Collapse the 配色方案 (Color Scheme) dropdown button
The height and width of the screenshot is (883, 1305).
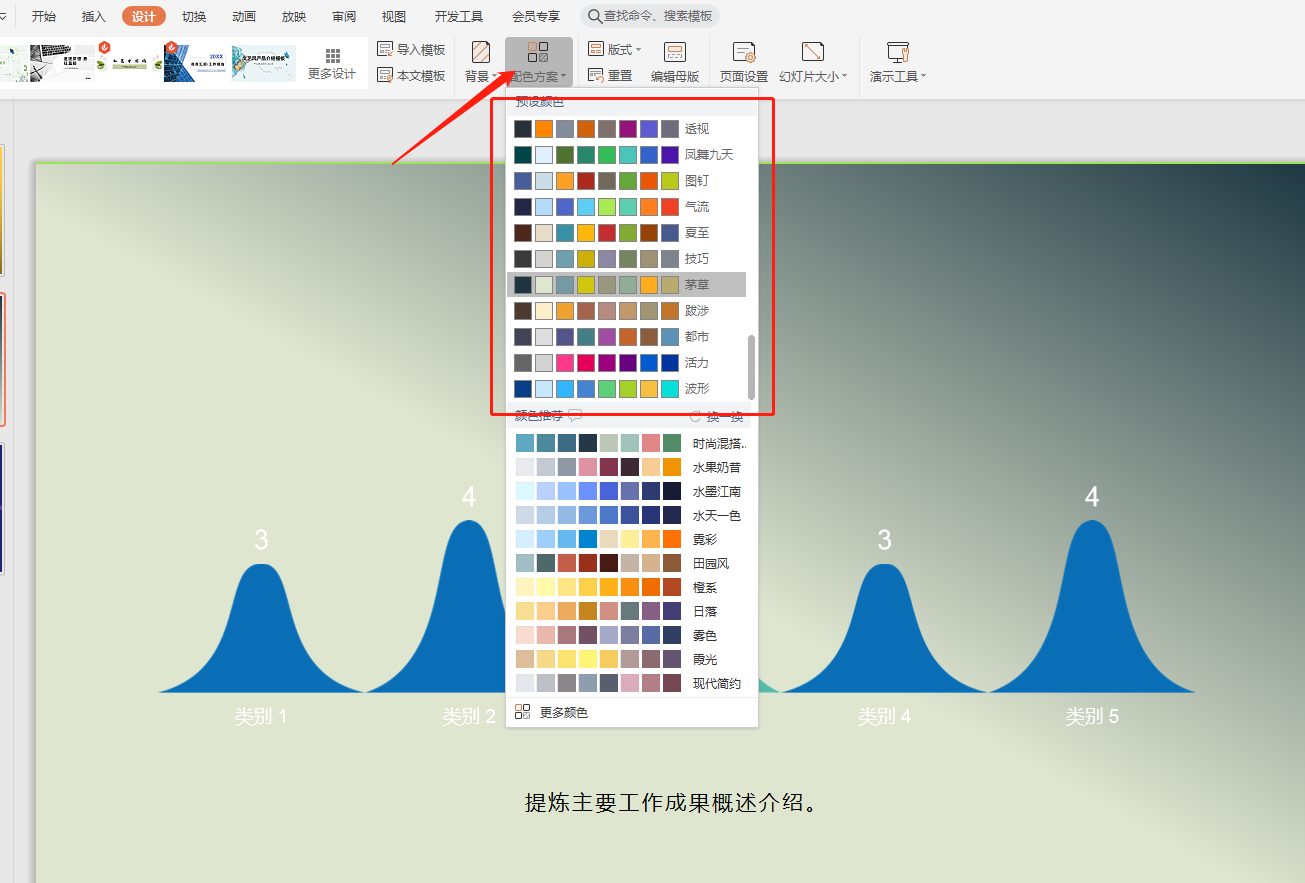coord(538,62)
